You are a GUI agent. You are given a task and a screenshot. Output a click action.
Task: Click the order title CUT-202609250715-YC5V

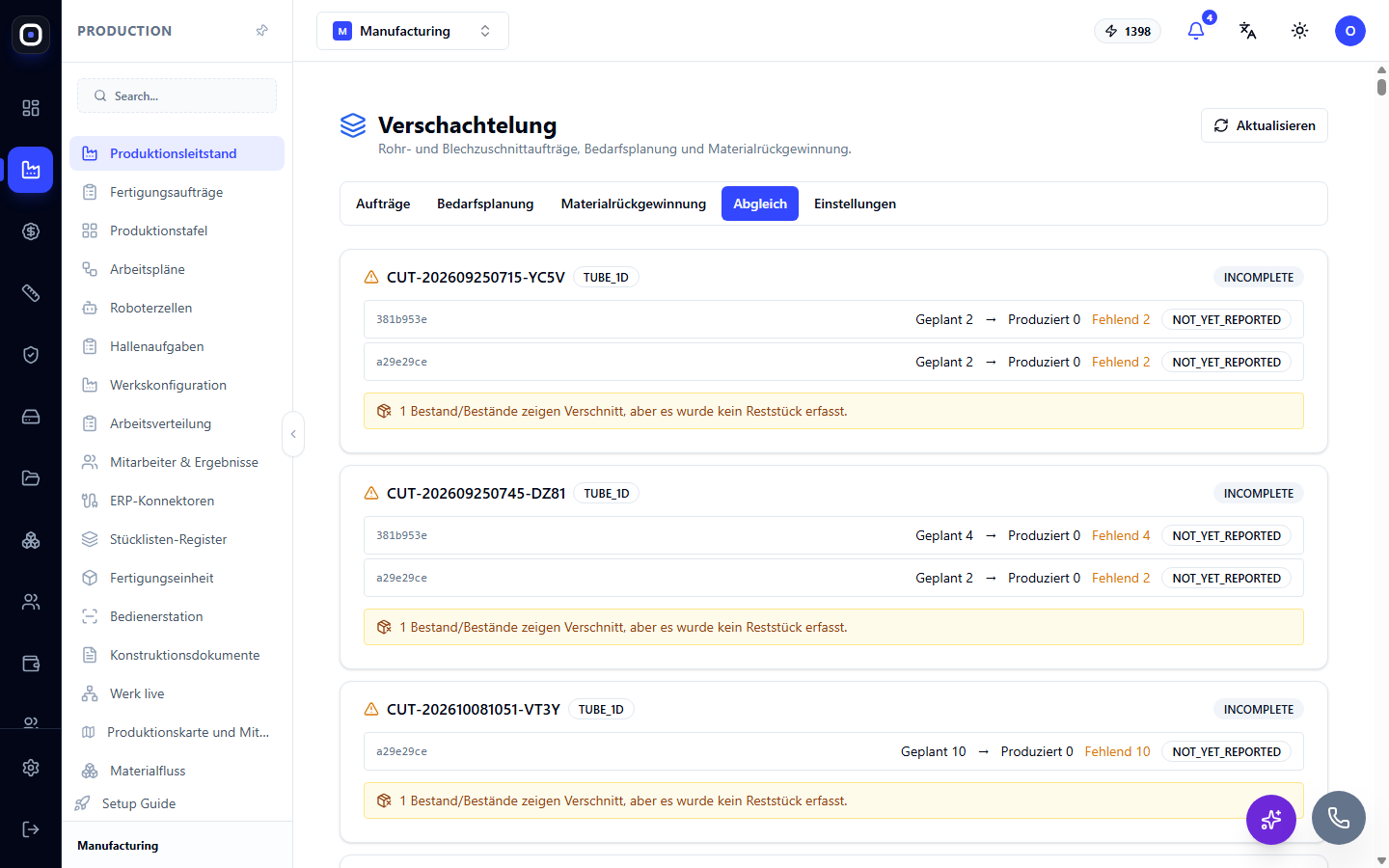pyautogui.click(x=476, y=277)
